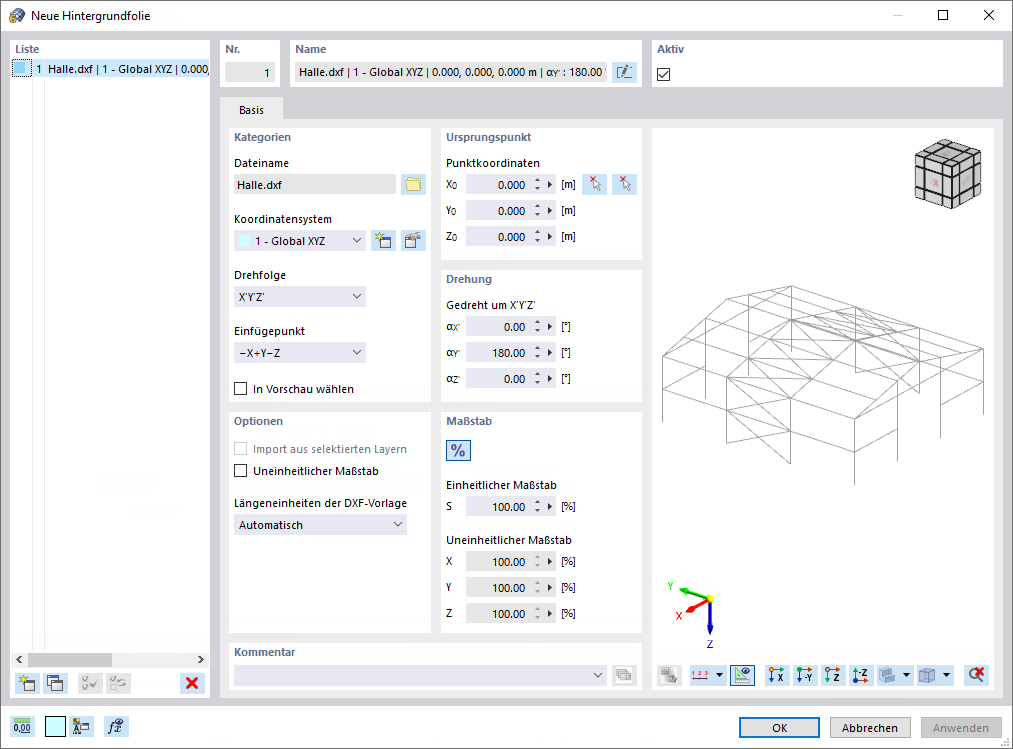This screenshot has height=749, width=1013.
Task: Click the Z0 stepper spinner arrows
Action: (x=538, y=237)
